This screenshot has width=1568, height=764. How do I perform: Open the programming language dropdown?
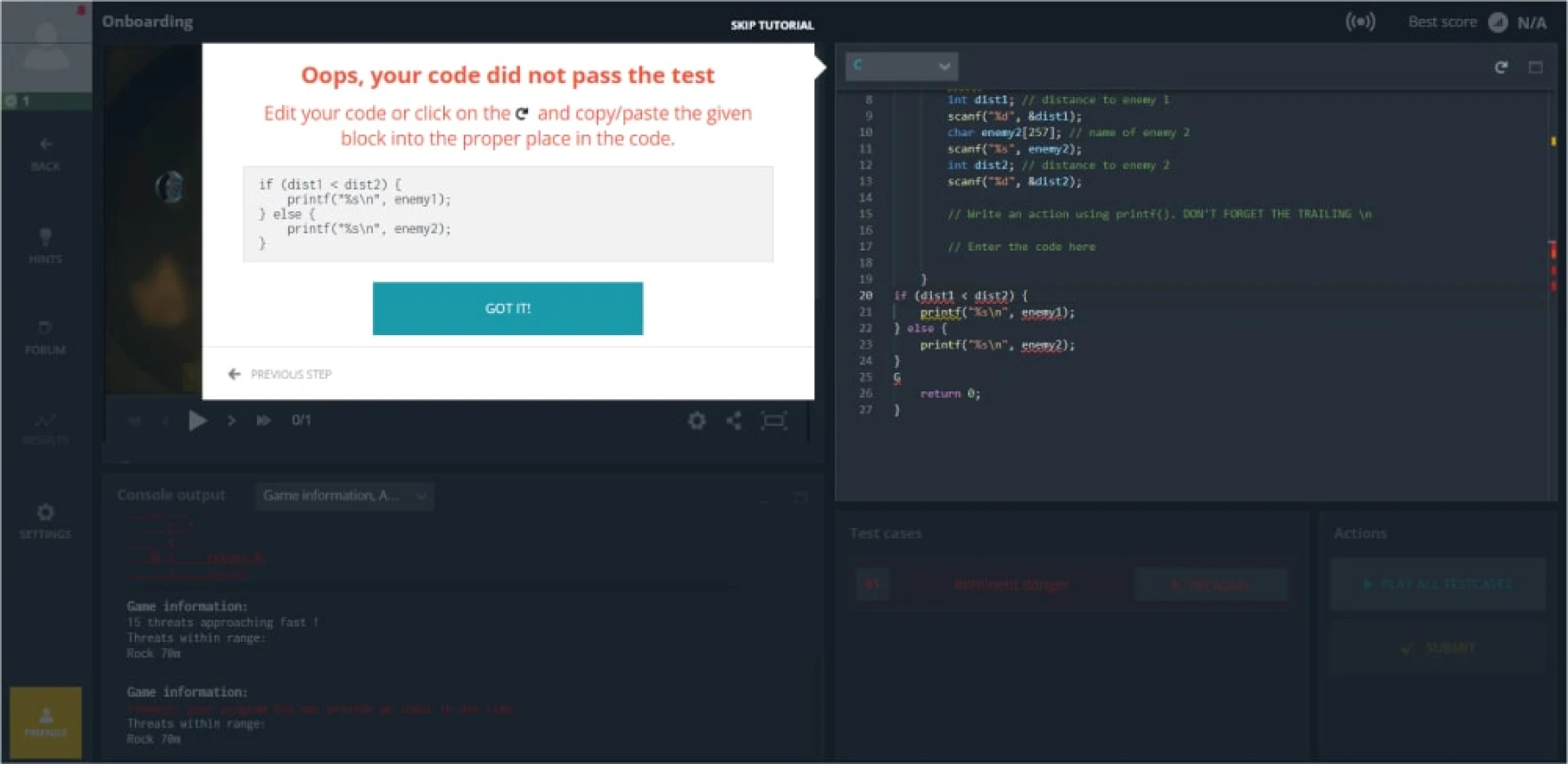902,66
